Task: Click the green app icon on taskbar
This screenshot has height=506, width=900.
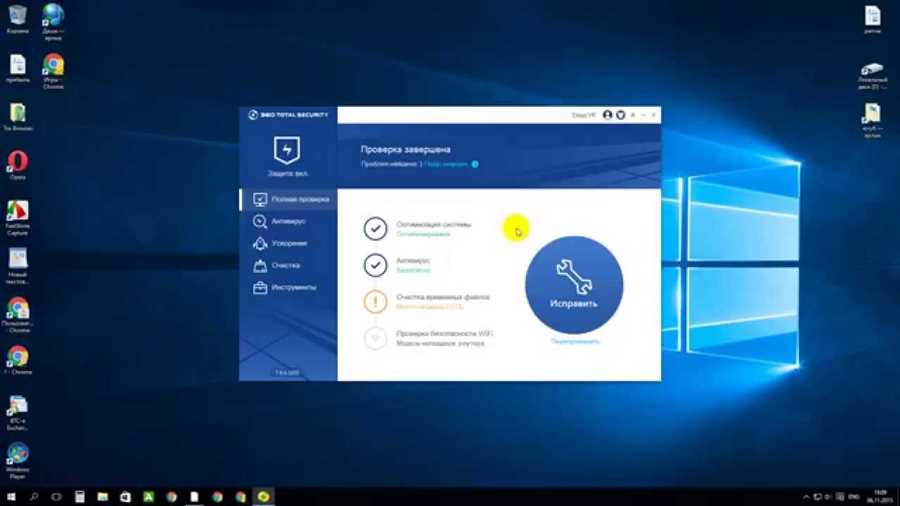Action: 149,497
